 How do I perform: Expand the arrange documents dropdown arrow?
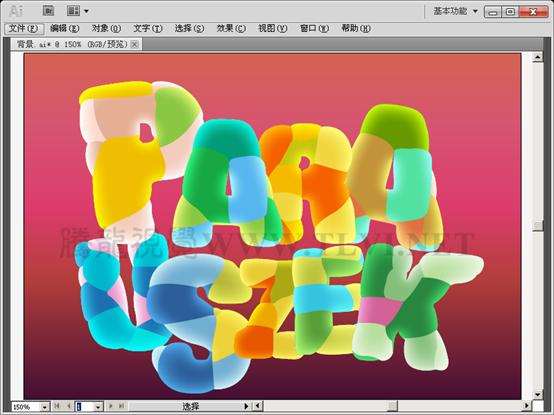(x=86, y=11)
